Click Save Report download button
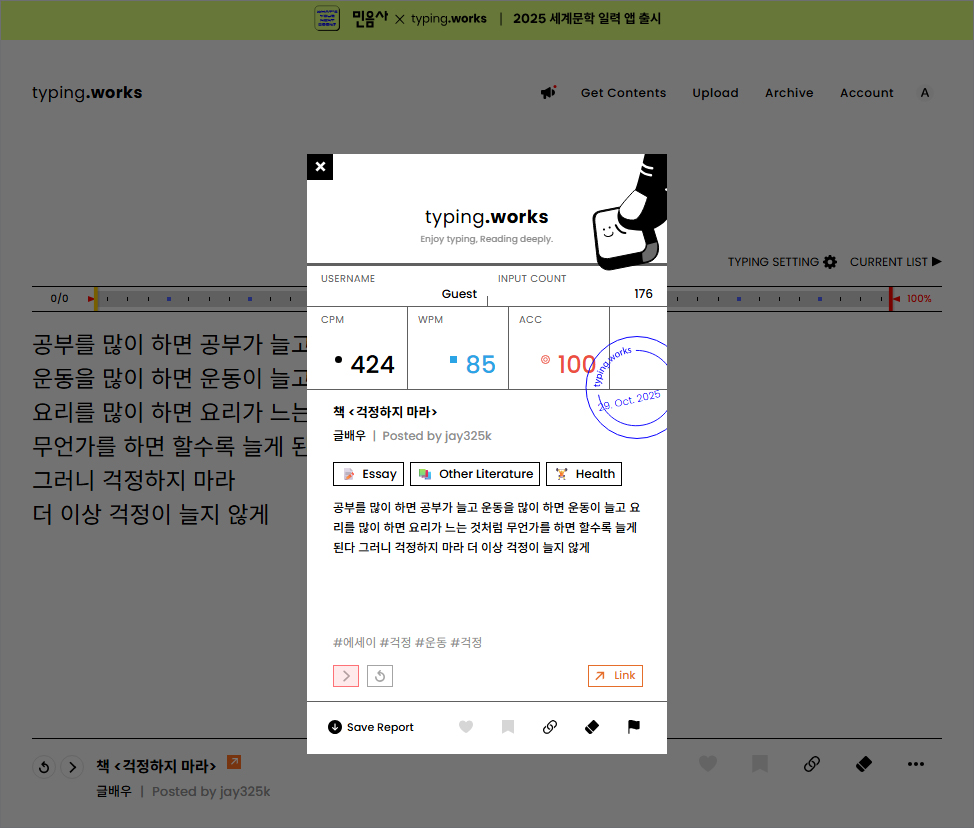This screenshot has height=828, width=974. 371,727
